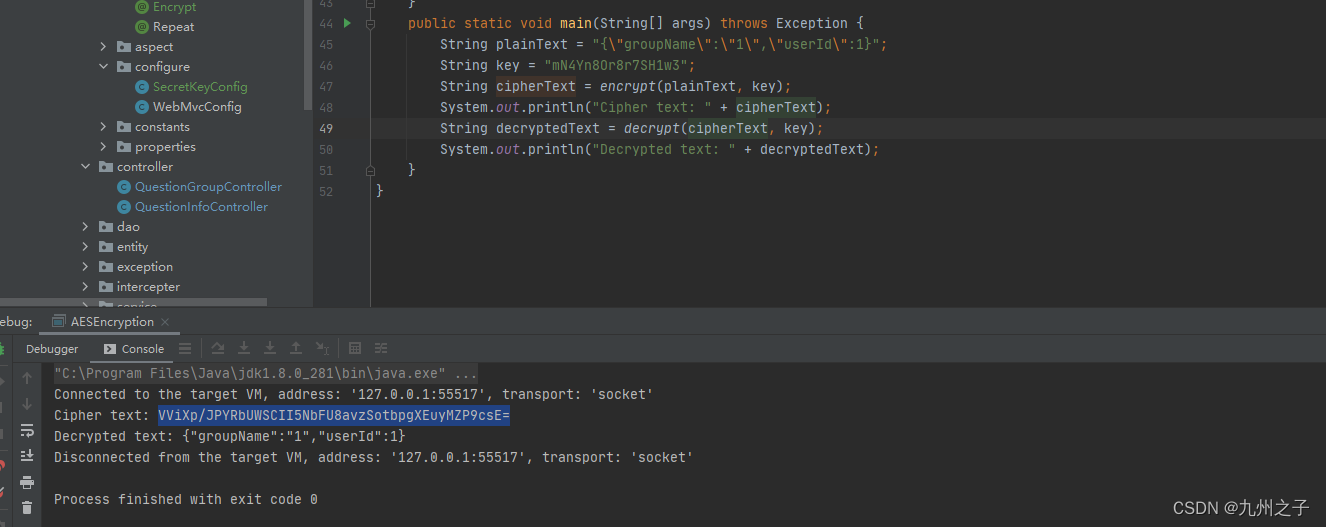Screen dimensions: 1326x527
Task: Click the 'Connected to the target VM' line
Action: pos(354,394)
